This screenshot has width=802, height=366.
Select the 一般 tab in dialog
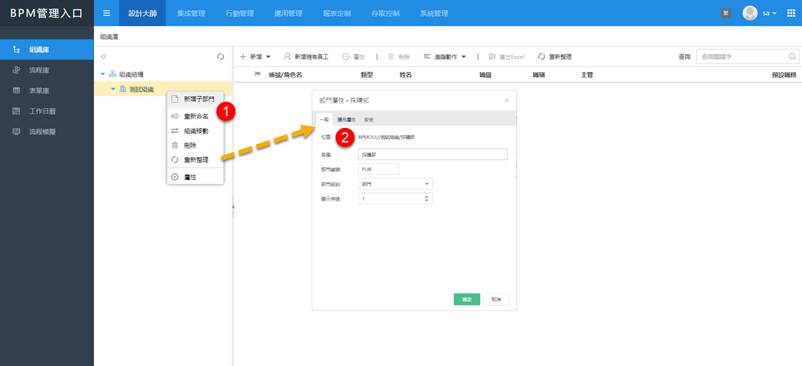[324, 119]
